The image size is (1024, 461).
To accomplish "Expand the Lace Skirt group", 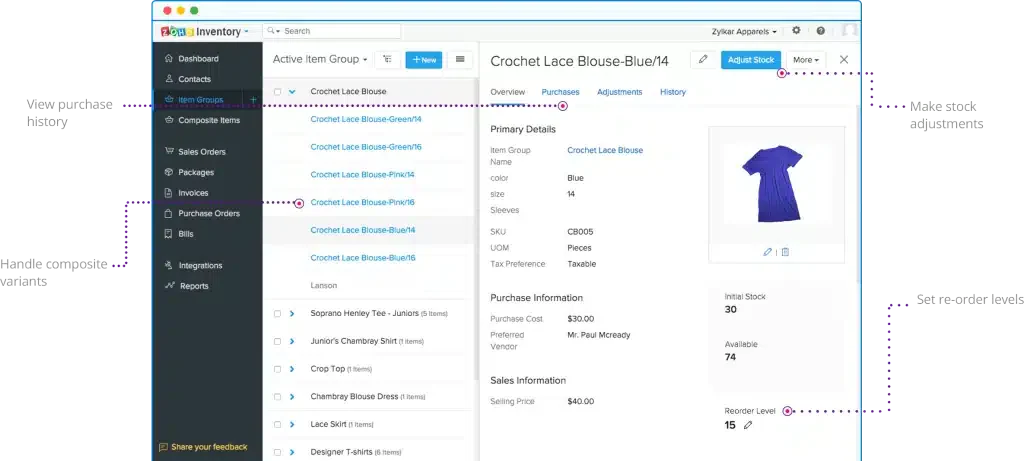I will pyautogui.click(x=292, y=424).
